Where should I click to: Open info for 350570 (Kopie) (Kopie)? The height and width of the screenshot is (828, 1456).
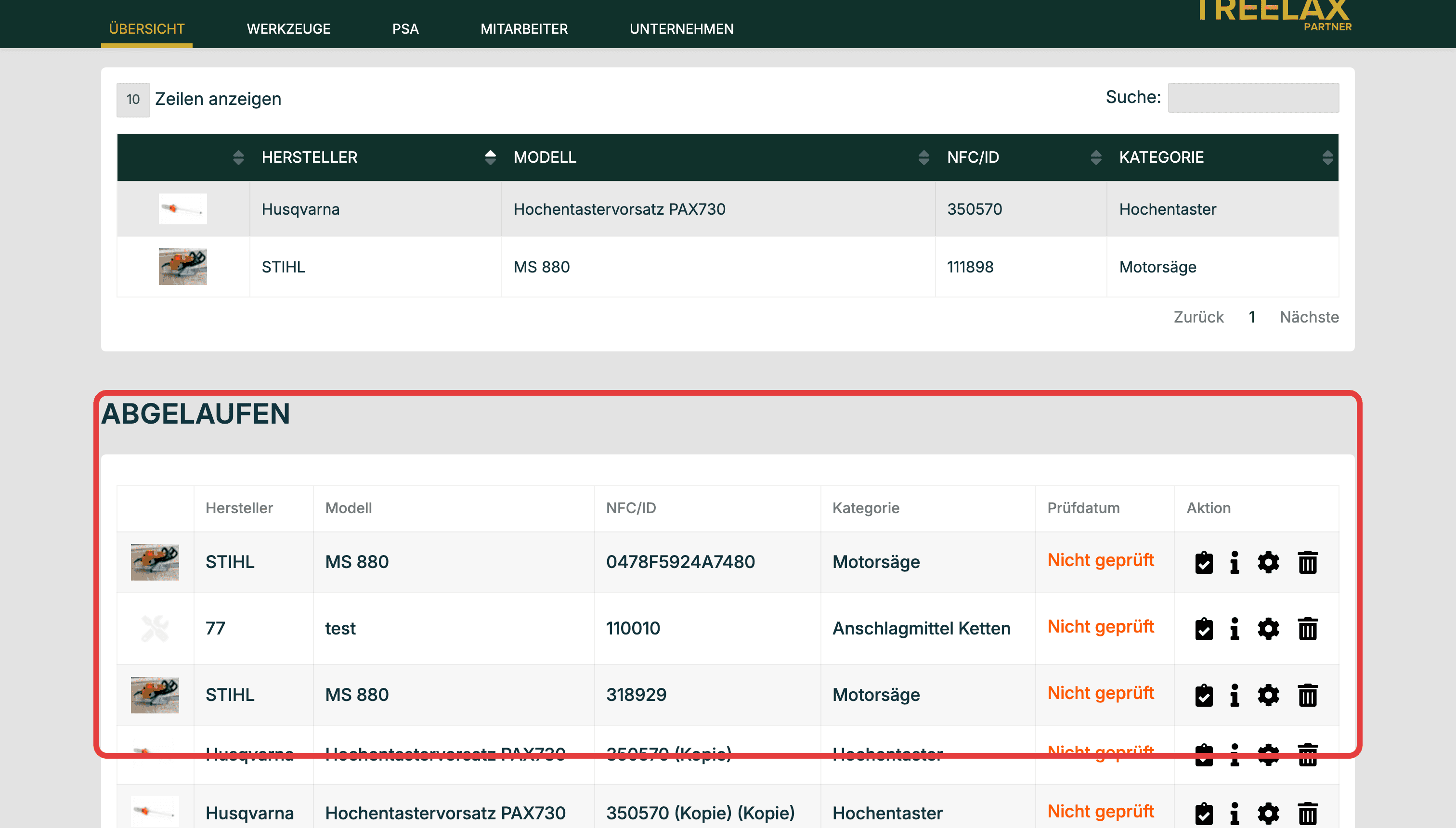[1234, 814]
